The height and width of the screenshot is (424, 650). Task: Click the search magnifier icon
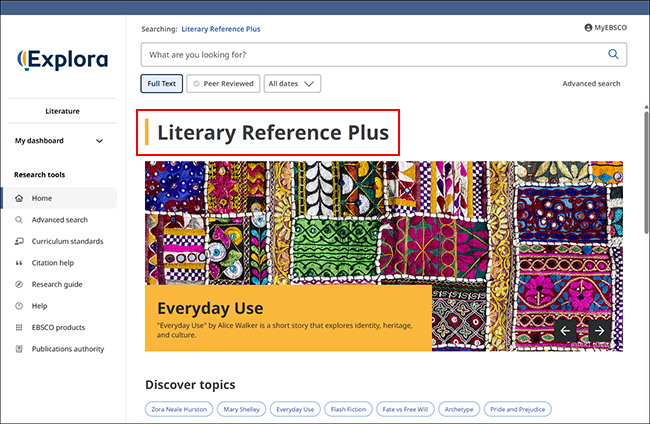pyautogui.click(x=613, y=54)
